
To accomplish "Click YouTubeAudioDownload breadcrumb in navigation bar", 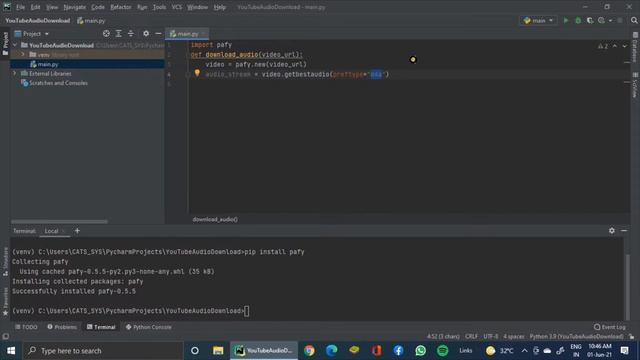I will (x=38, y=20).
